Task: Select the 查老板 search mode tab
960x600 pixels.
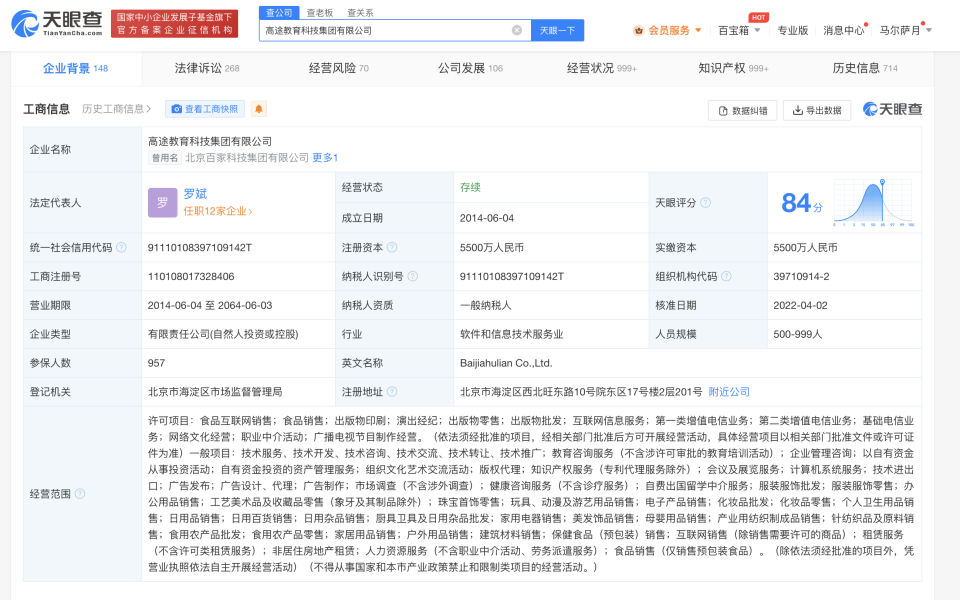Action: (320, 12)
